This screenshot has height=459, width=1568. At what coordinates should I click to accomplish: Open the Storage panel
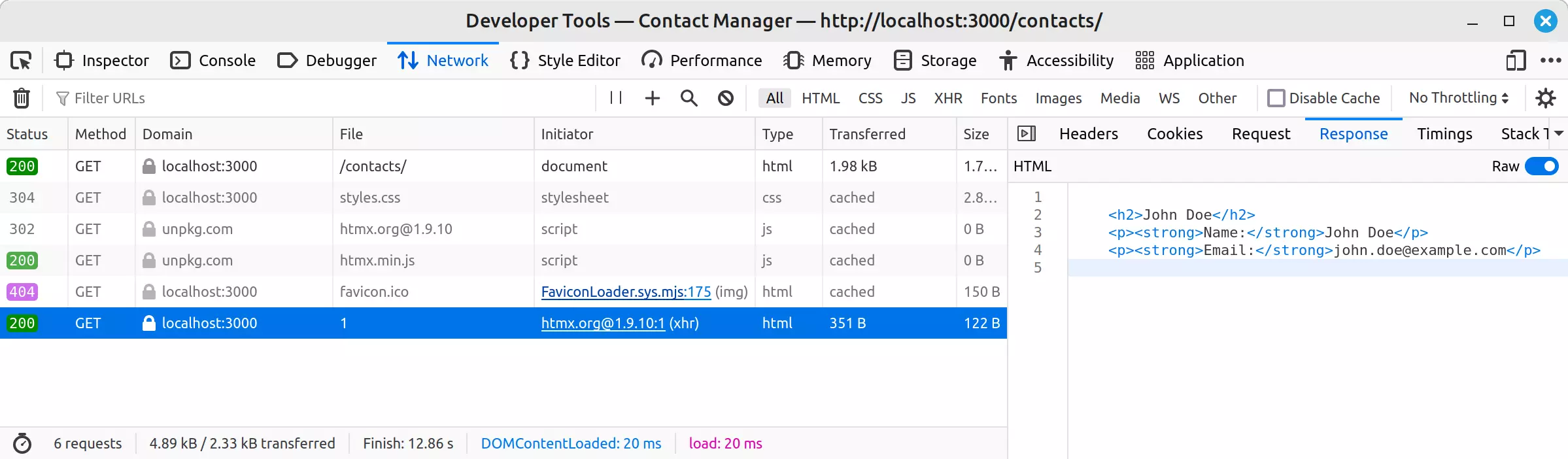(x=935, y=61)
